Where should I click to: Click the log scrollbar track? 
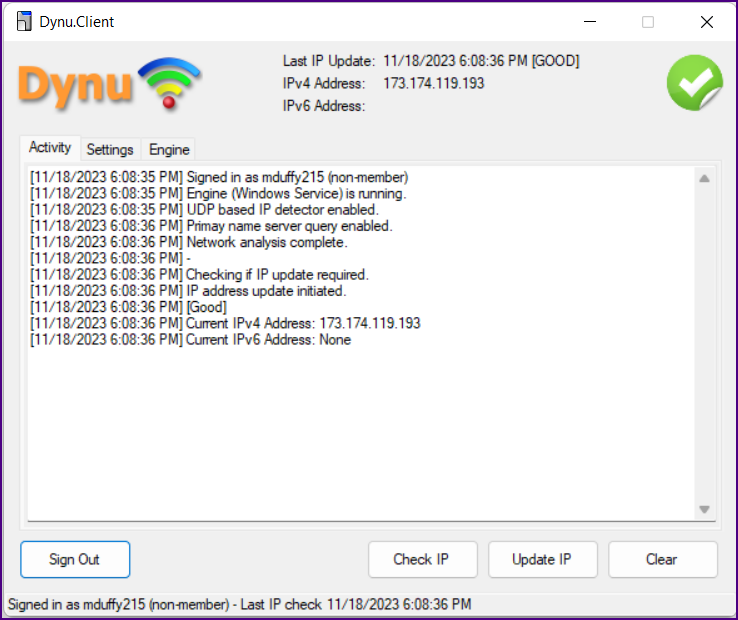[704, 344]
